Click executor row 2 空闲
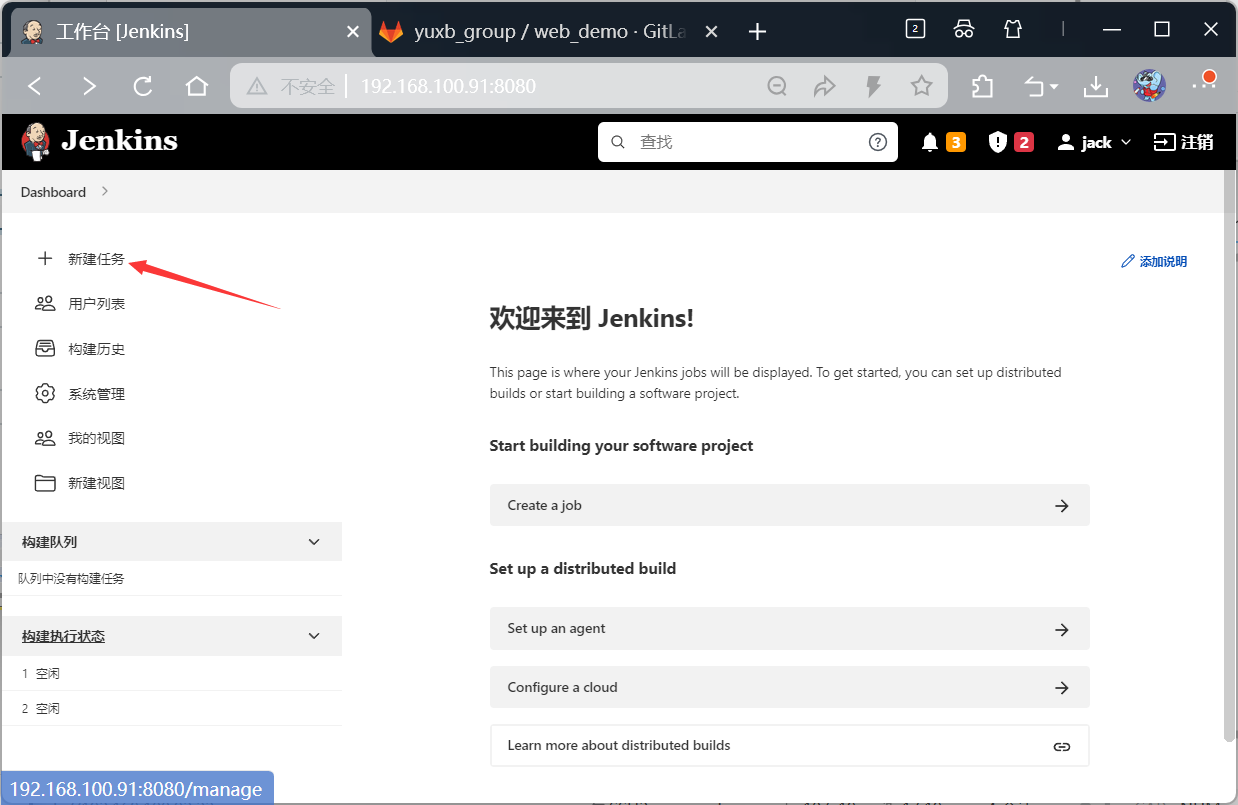 click(170, 708)
